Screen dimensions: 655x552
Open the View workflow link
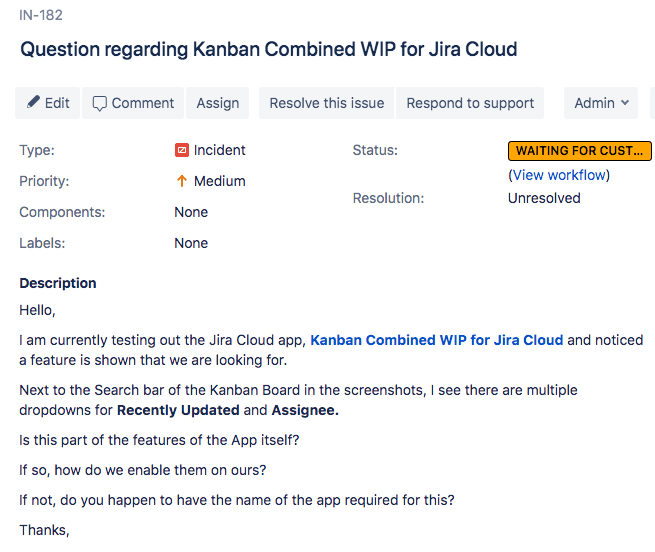point(559,175)
